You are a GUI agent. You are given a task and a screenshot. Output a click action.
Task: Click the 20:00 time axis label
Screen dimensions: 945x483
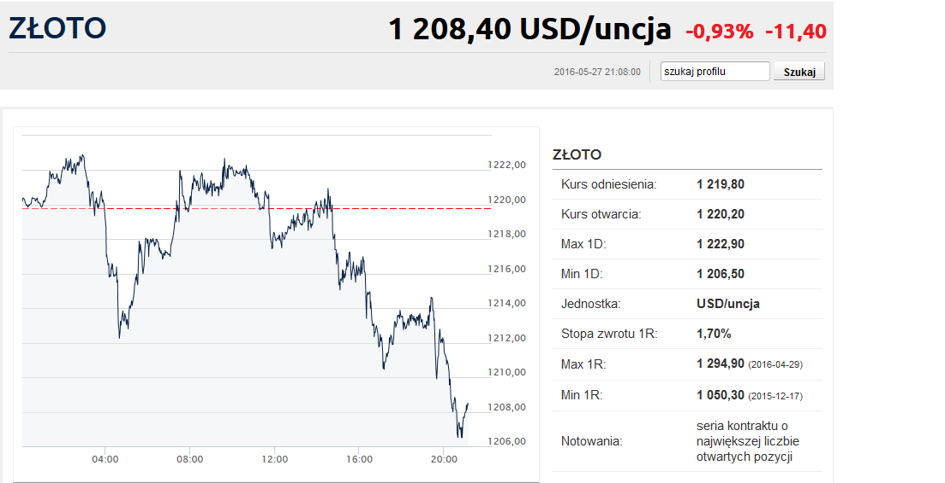click(444, 459)
